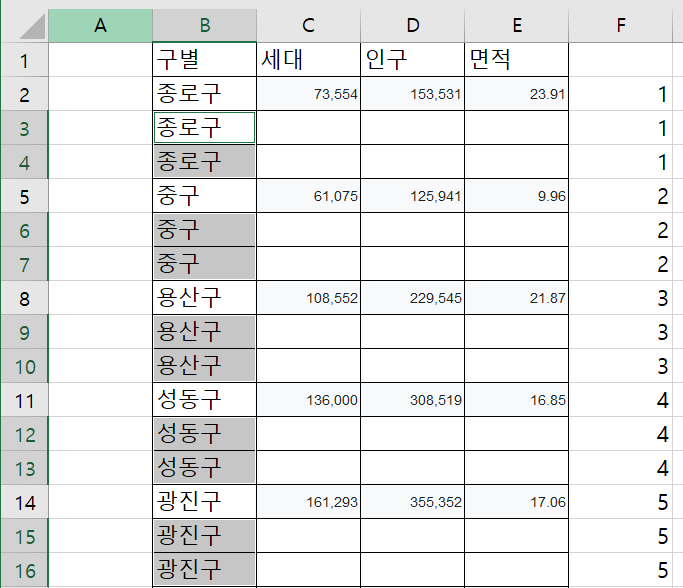Click the 면적 header cell
The width and height of the screenshot is (683, 588).
(517, 60)
